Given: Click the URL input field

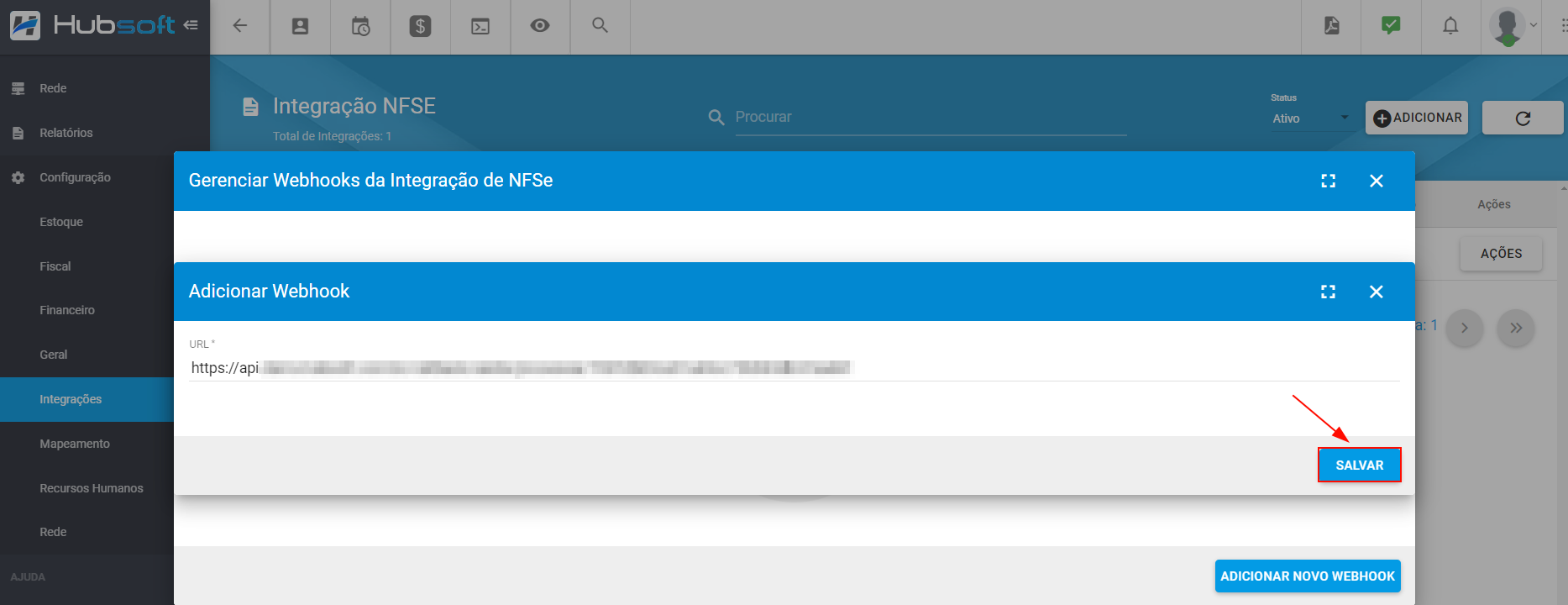Looking at the screenshot, I should click(x=794, y=368).
